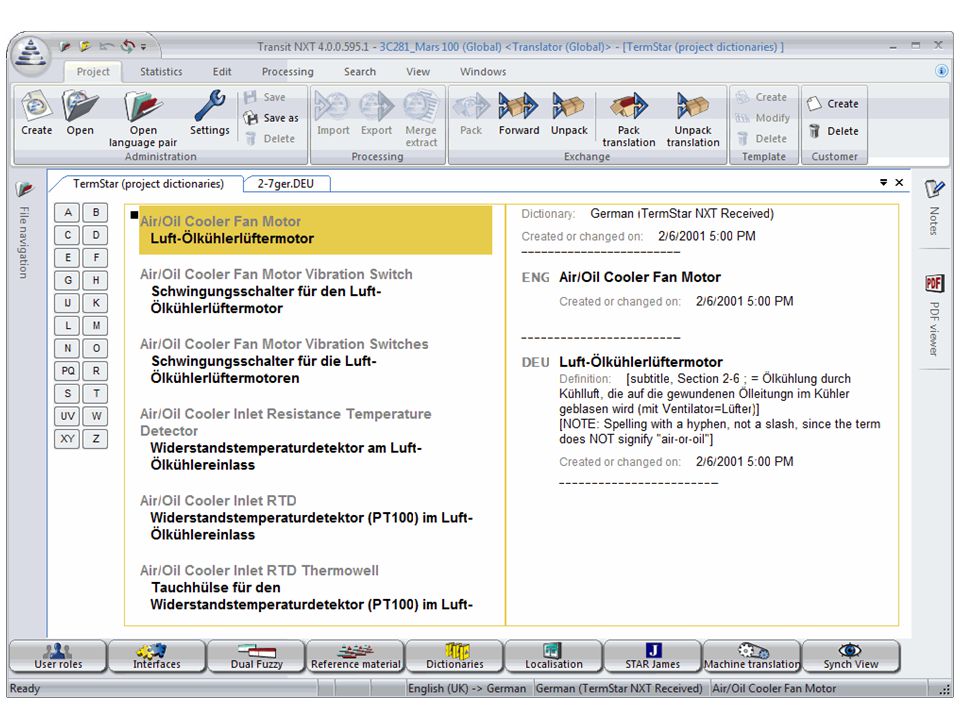Open the window list dropdown arrow beside tabs
Screen dimensions: 960x720
883,182
